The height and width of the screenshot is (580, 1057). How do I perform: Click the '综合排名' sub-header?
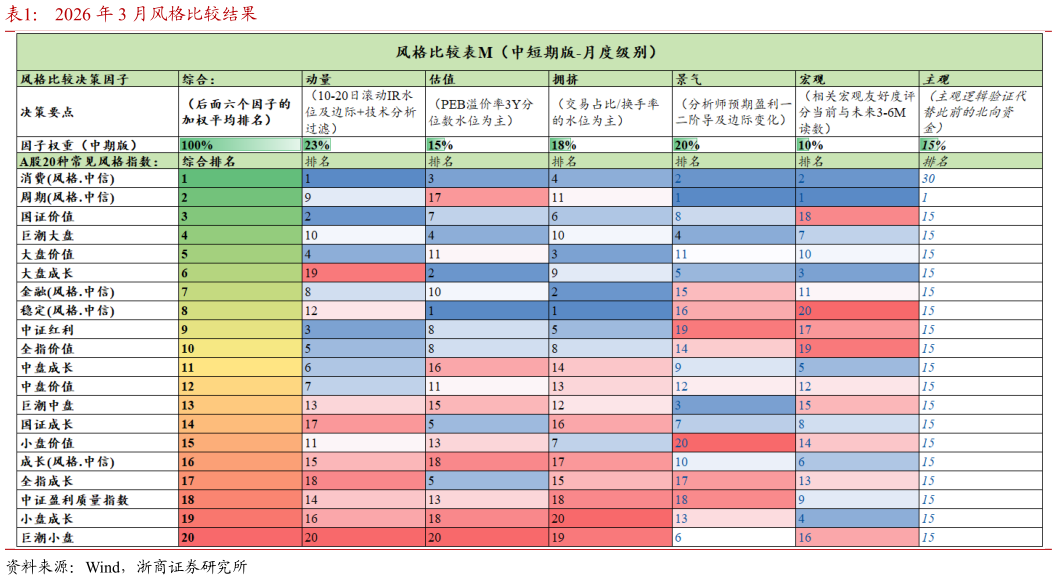click(x=208, y=162)
